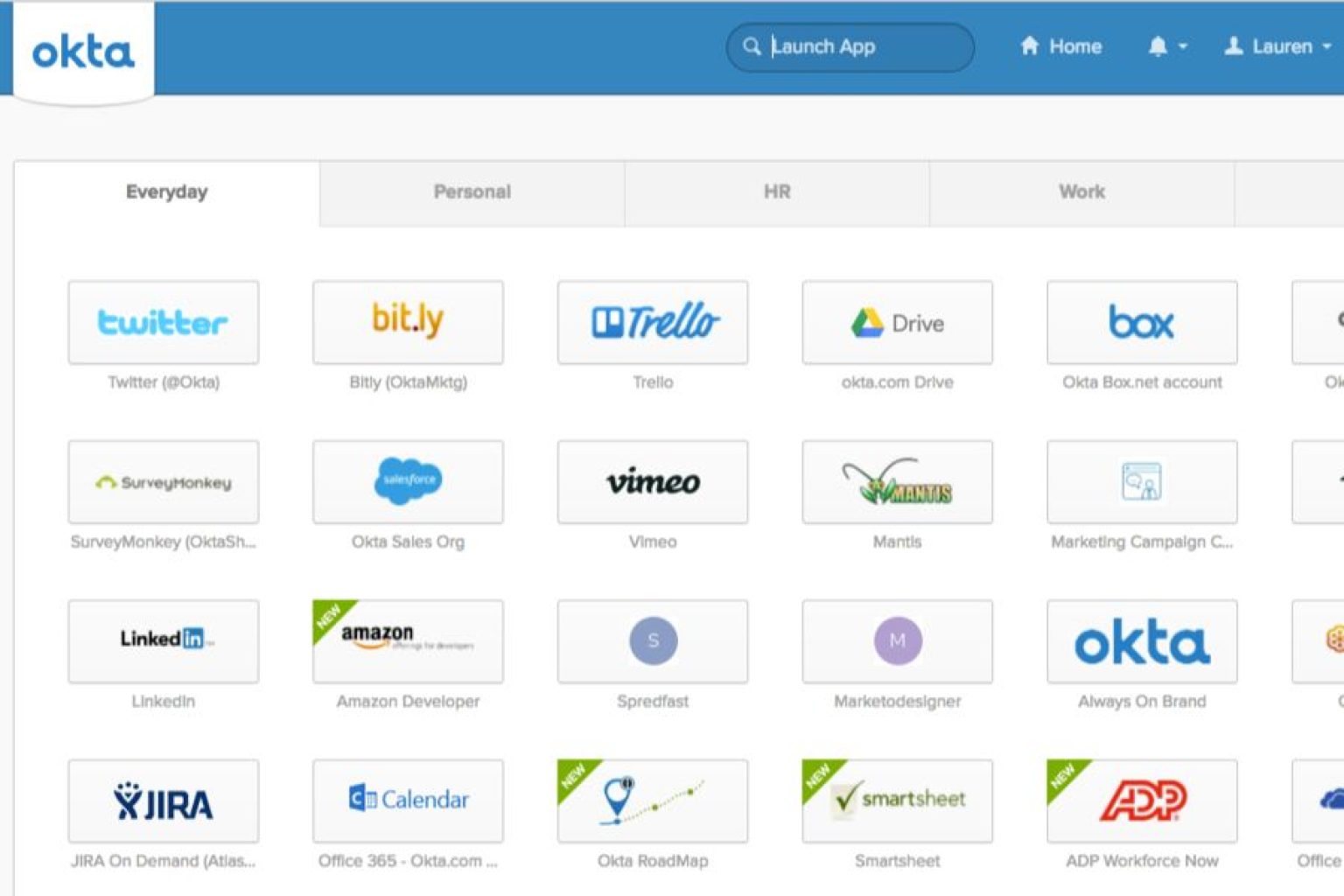Open Trello from the dashboard
The image size is (1344, 896).
pos(652,322)
